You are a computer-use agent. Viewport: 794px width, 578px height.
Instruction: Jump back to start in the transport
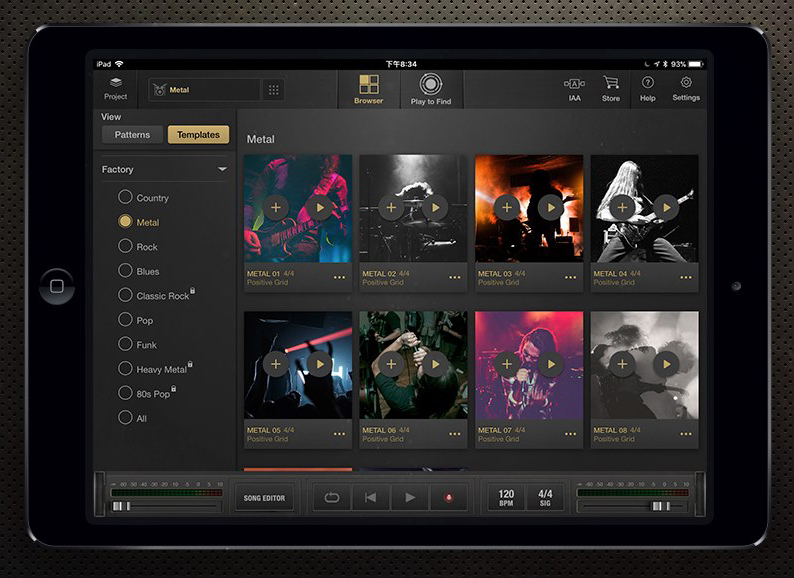371,498
